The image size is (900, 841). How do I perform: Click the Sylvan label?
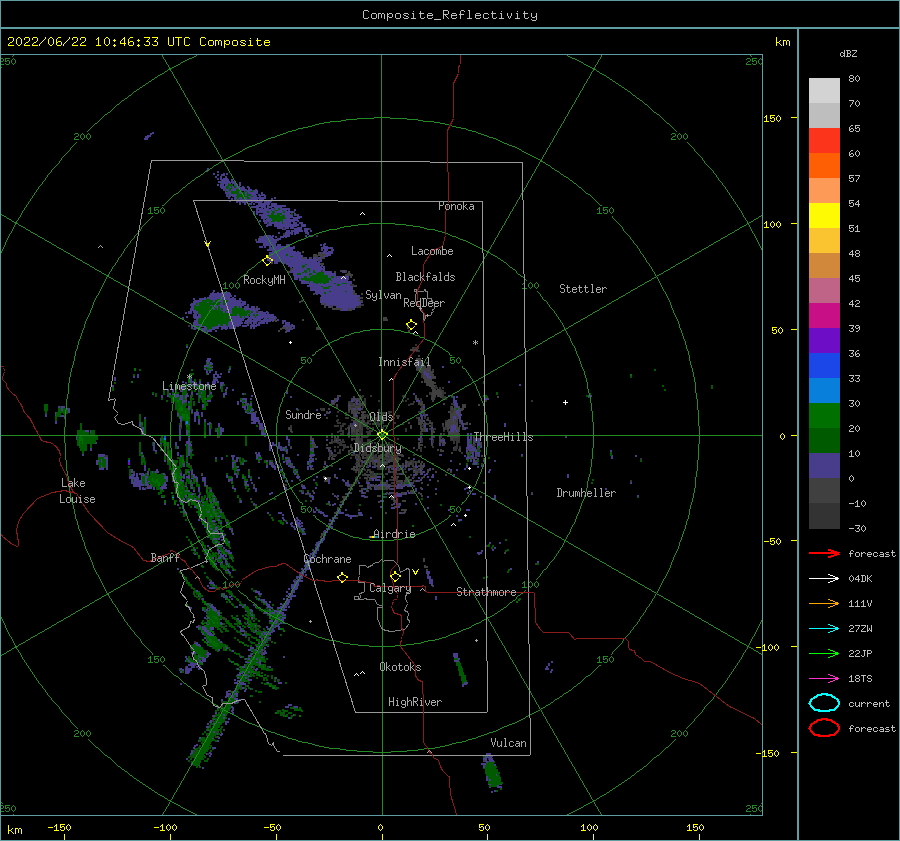tap(383, 295)
